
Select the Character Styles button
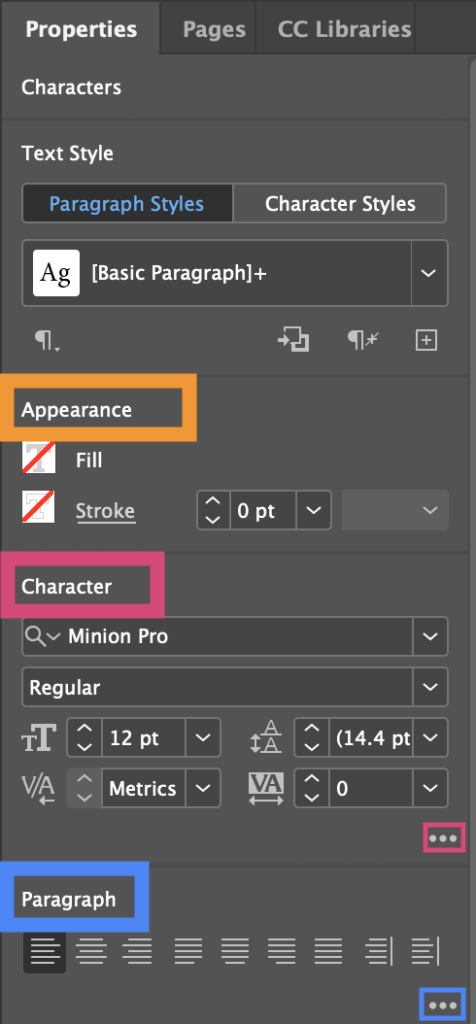tap(340, 204)
